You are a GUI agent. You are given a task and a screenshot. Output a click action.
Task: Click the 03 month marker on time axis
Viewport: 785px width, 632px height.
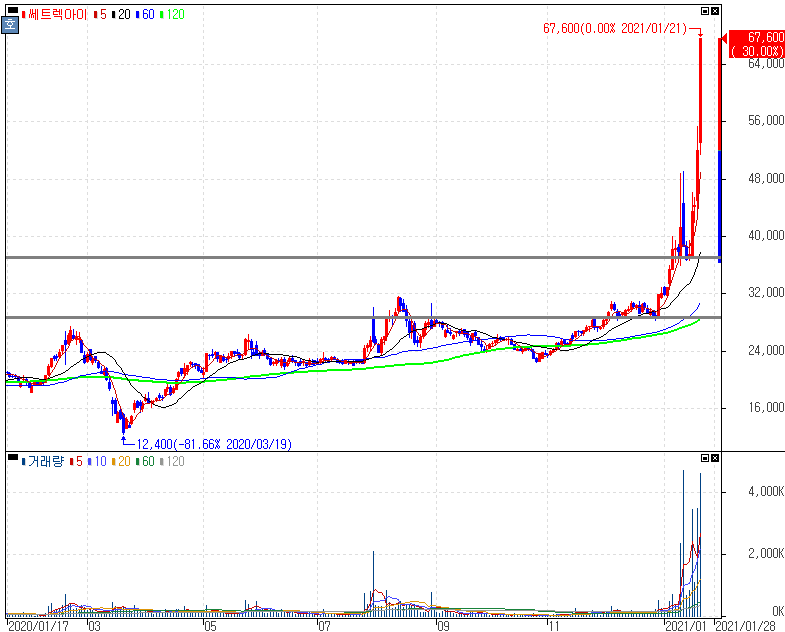point(94,626)
